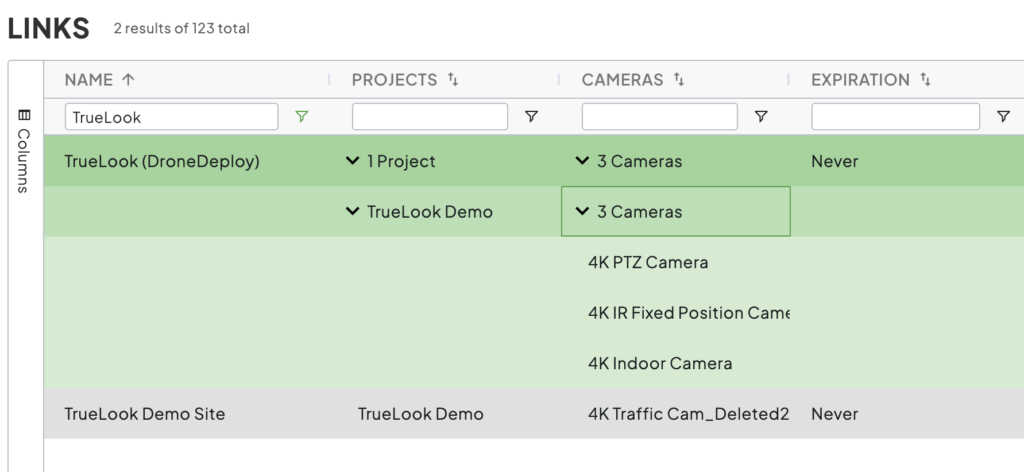Screen dimensions: 1024x472
Task: Select the TrueLook (DroneDeploy) link name
Action: pyautogui.click(x=162, y=161)
